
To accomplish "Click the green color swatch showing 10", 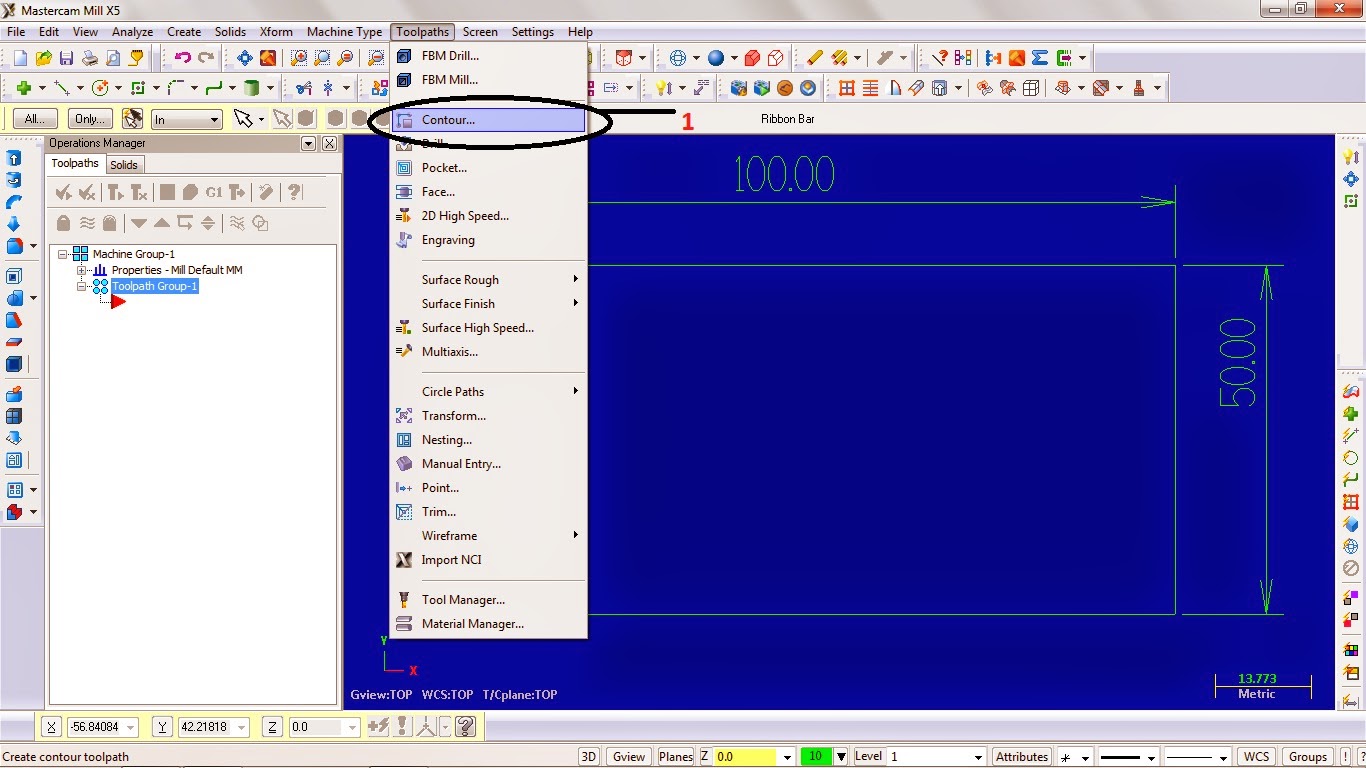I will (x=816, y=757).
